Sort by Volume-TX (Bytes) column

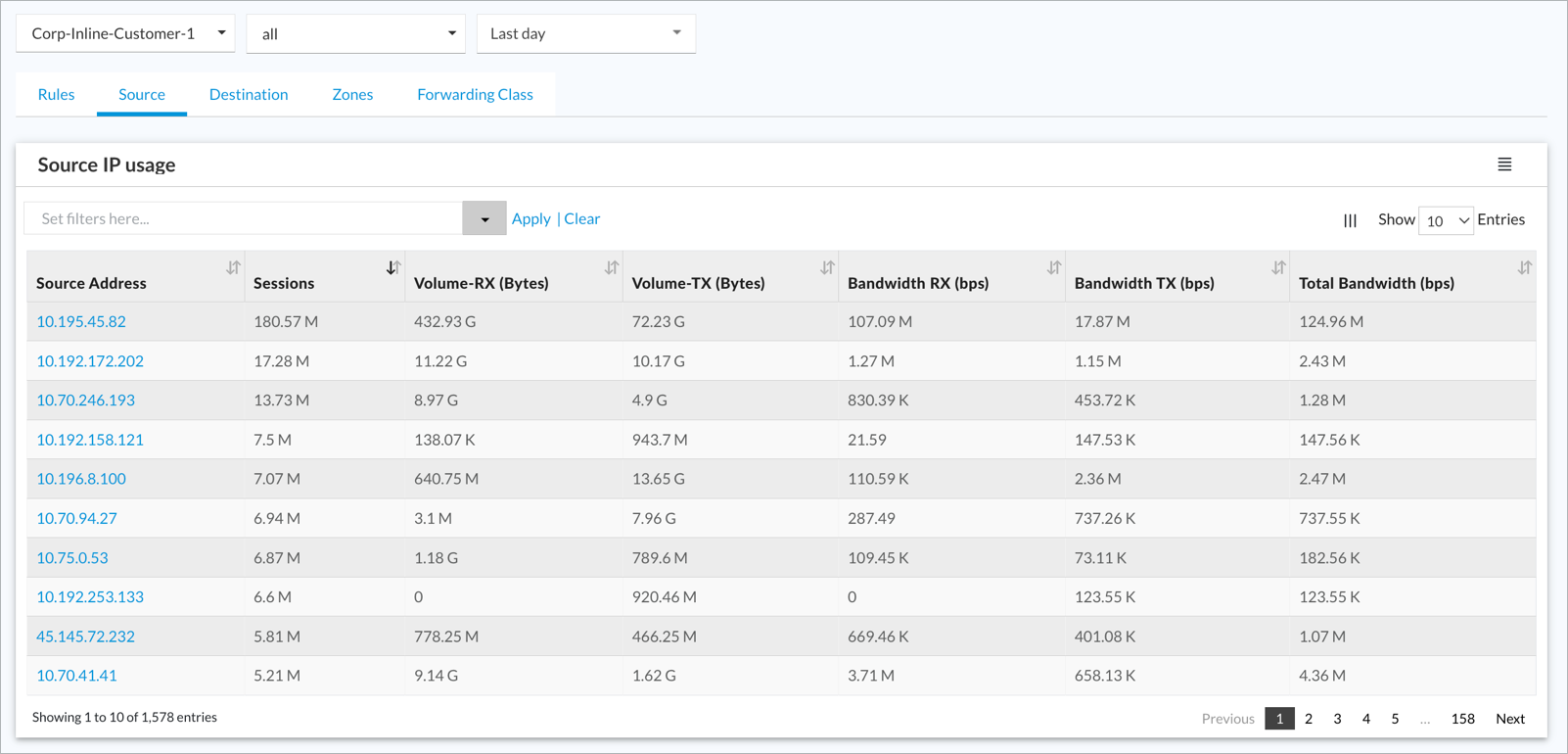(827, 267)
